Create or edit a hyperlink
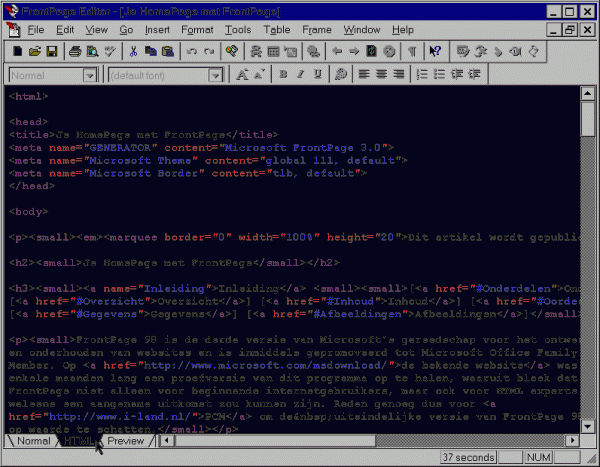This screenshot has height=467, width=600. click(314, 51)
